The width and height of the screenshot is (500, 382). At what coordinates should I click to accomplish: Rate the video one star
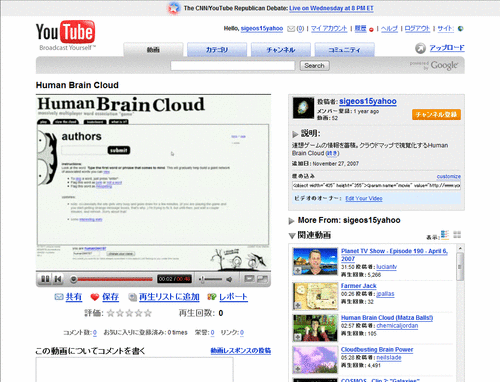coord(111,313)
